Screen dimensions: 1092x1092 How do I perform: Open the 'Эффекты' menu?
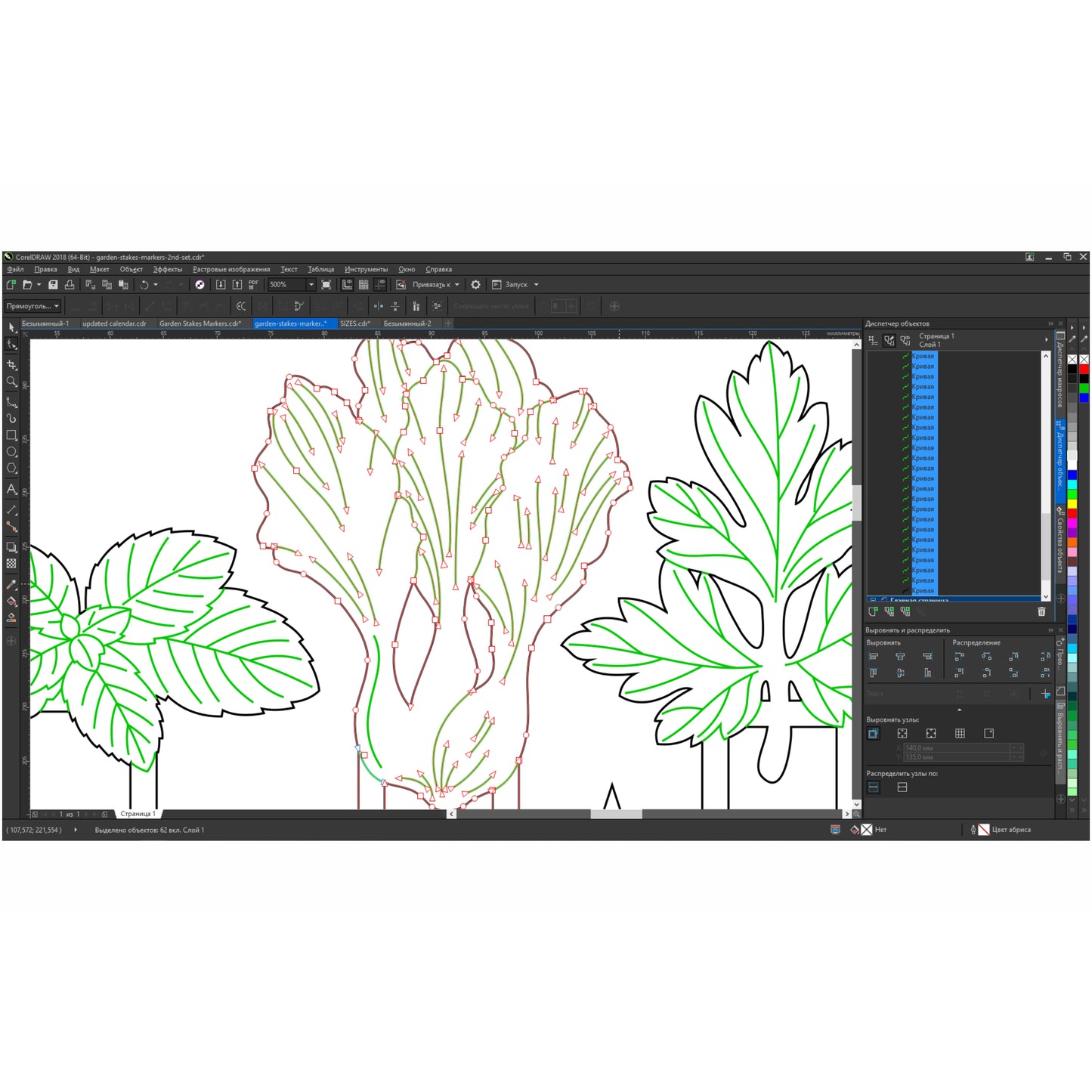pos(167,269)
